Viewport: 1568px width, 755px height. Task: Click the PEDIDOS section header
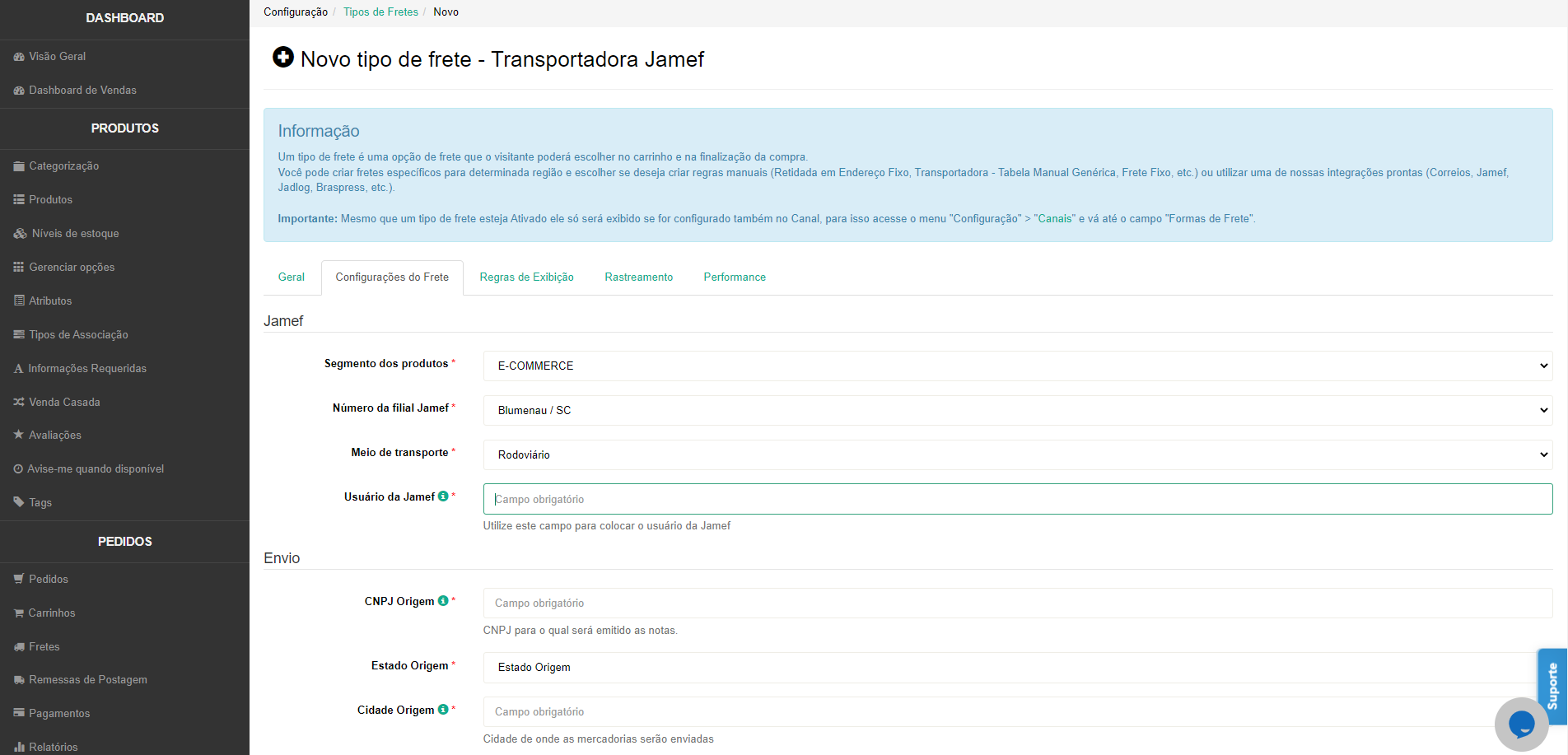coord(125,542)
